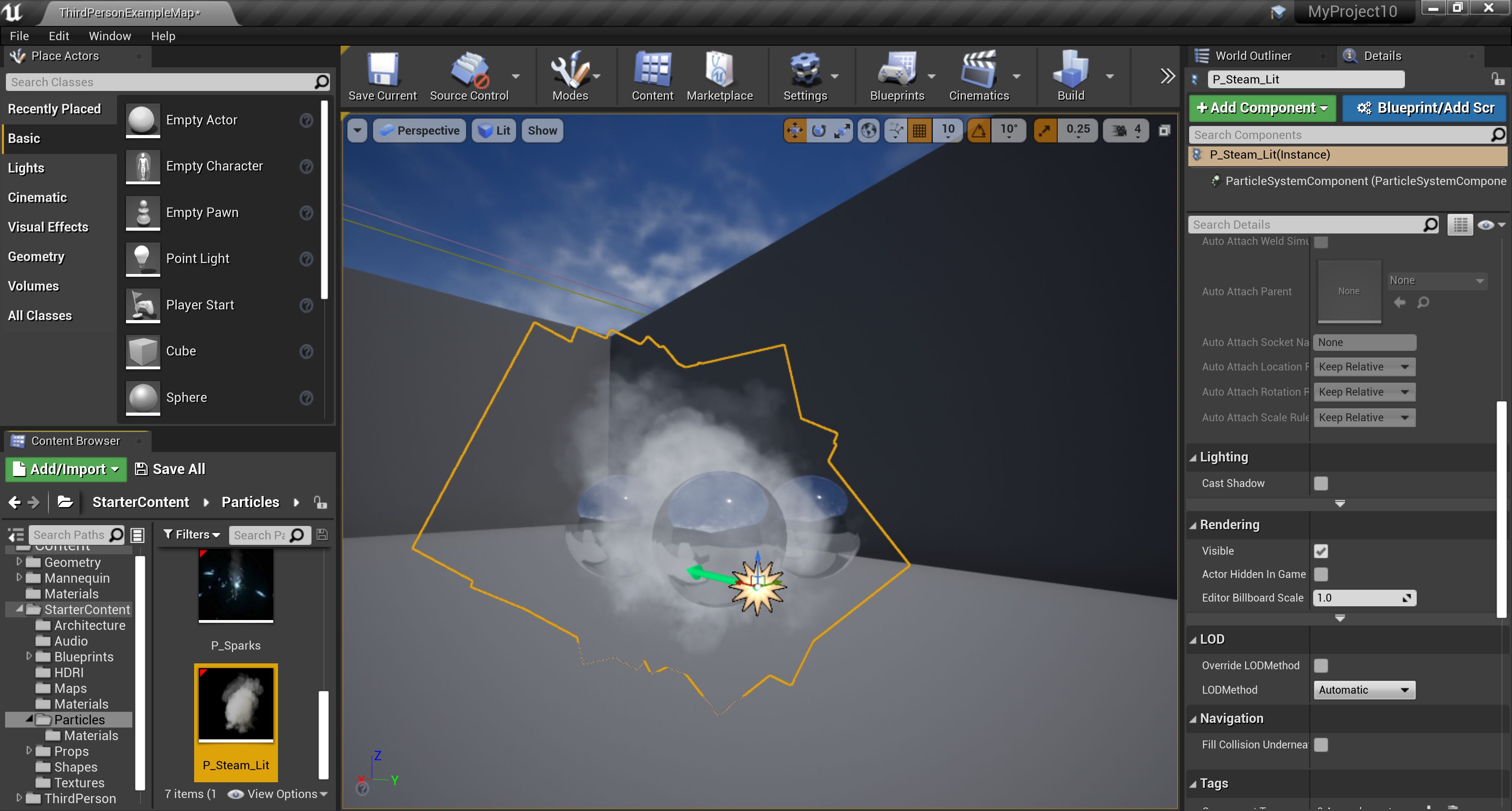Expand the Geometry folder in Content Browser
Screen dimensions: 1512x811
[19, 561]
